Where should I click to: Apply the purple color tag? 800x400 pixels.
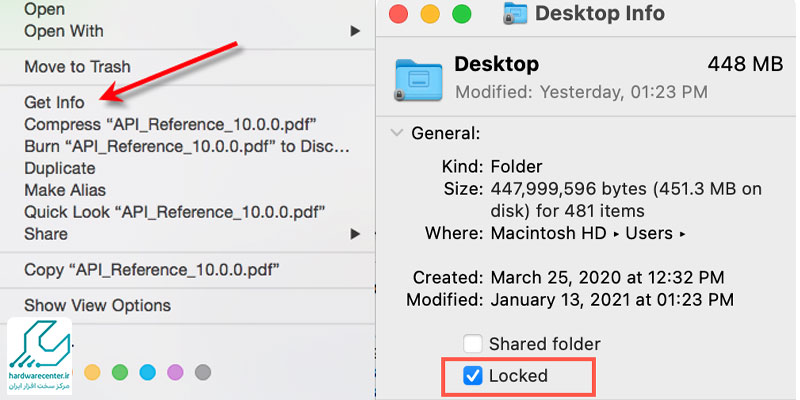click(x=176, y=372)
